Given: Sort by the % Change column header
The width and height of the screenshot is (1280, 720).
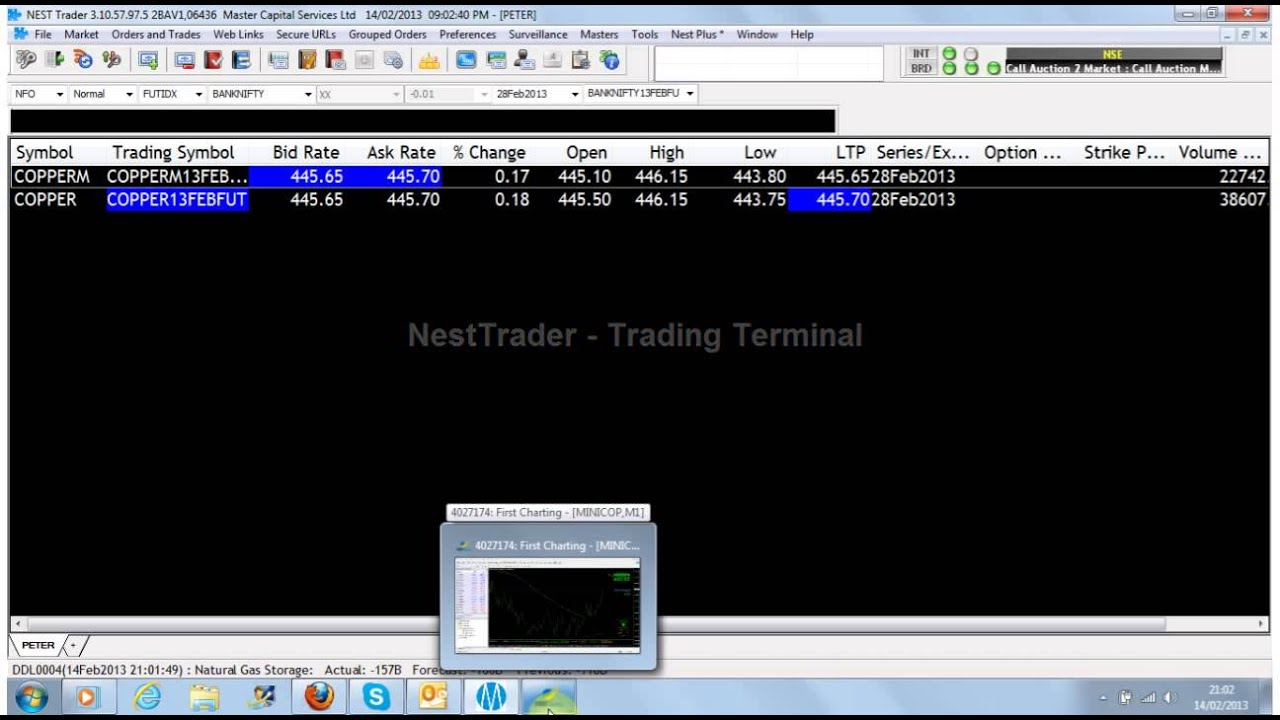Looking at the screenshot, I should pos(489,153).
